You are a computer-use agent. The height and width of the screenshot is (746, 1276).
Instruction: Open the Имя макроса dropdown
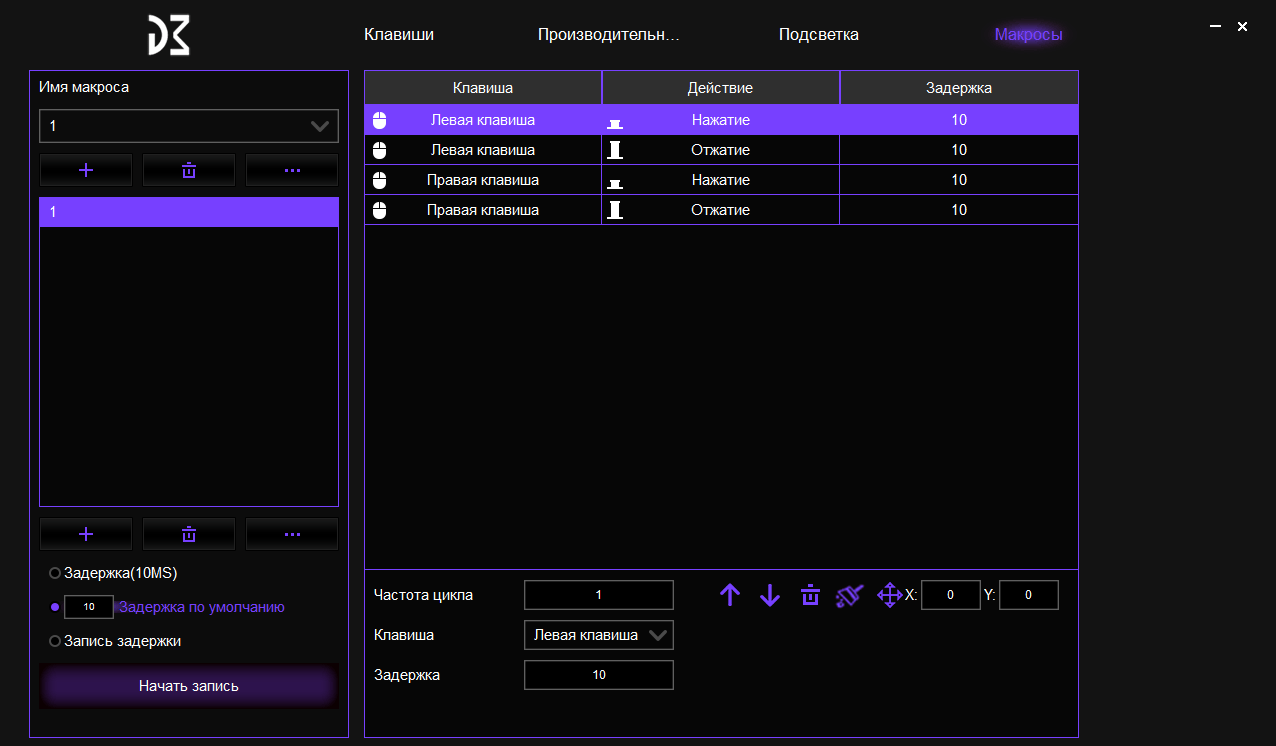click(x=189, y=126)
